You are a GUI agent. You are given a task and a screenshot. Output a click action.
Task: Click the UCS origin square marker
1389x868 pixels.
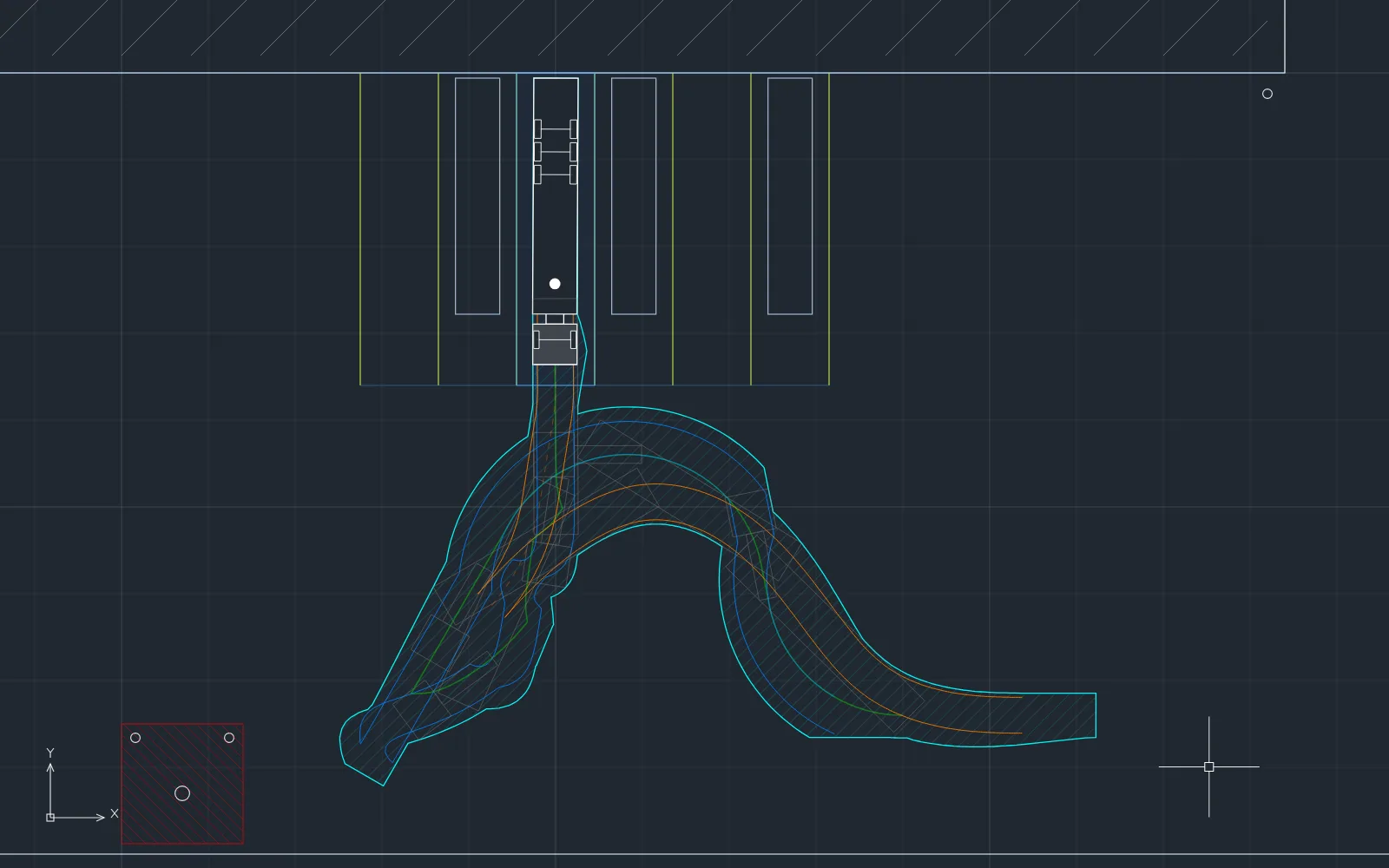(50, 818)
